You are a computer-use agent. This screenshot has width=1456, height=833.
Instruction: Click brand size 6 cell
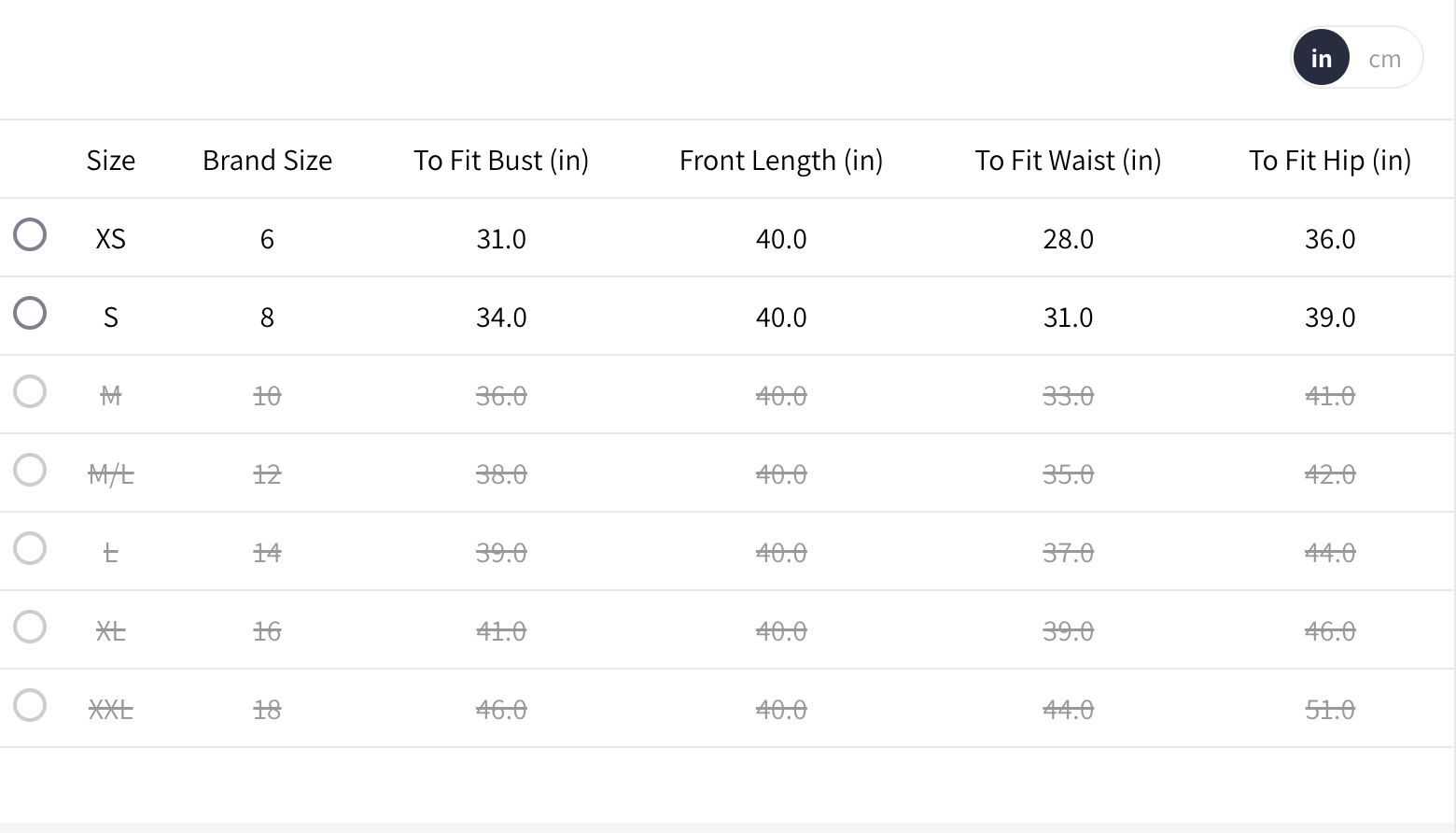click(x=267, y=239)
